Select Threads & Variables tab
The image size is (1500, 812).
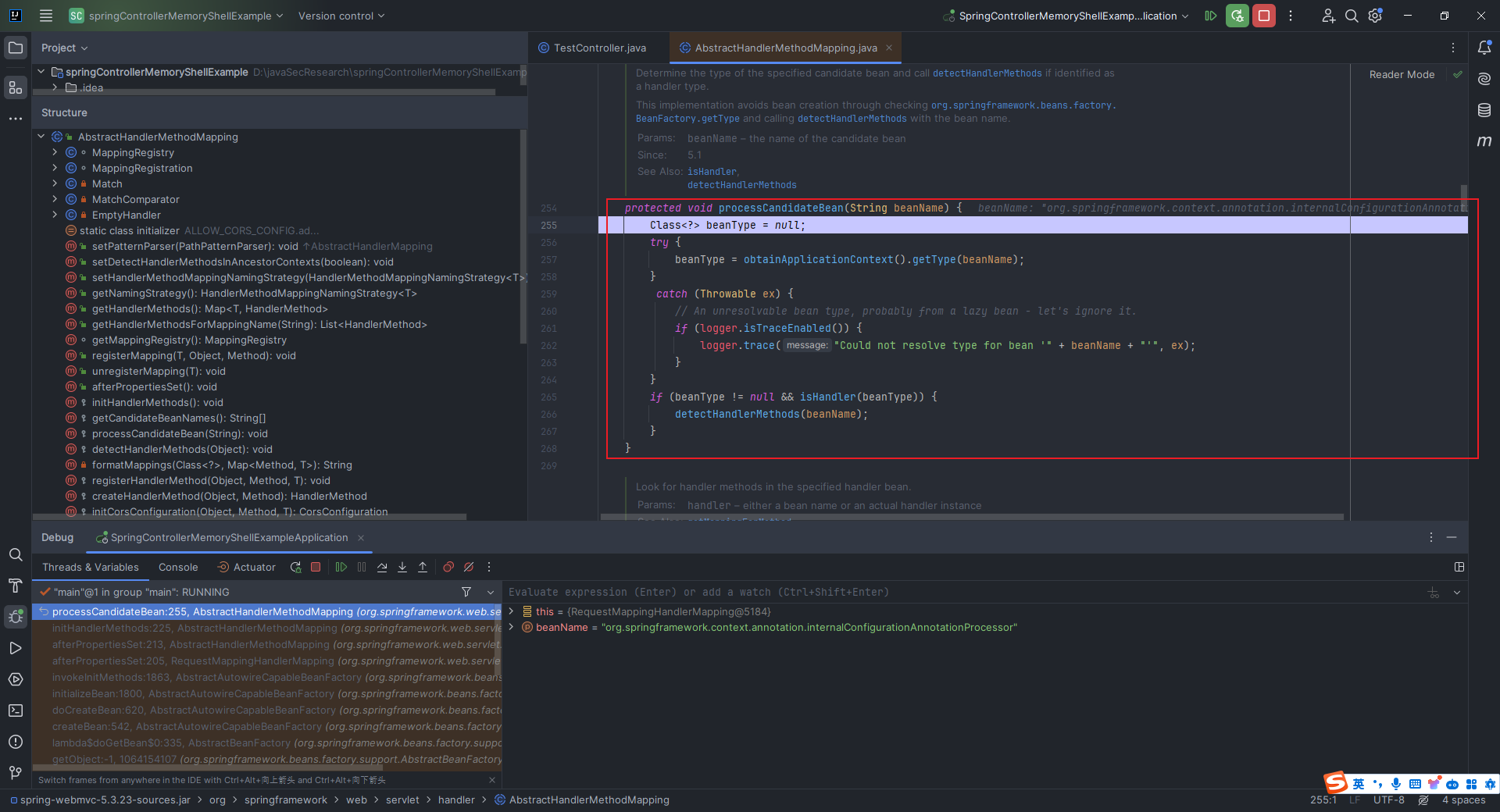tap(91, 568)
